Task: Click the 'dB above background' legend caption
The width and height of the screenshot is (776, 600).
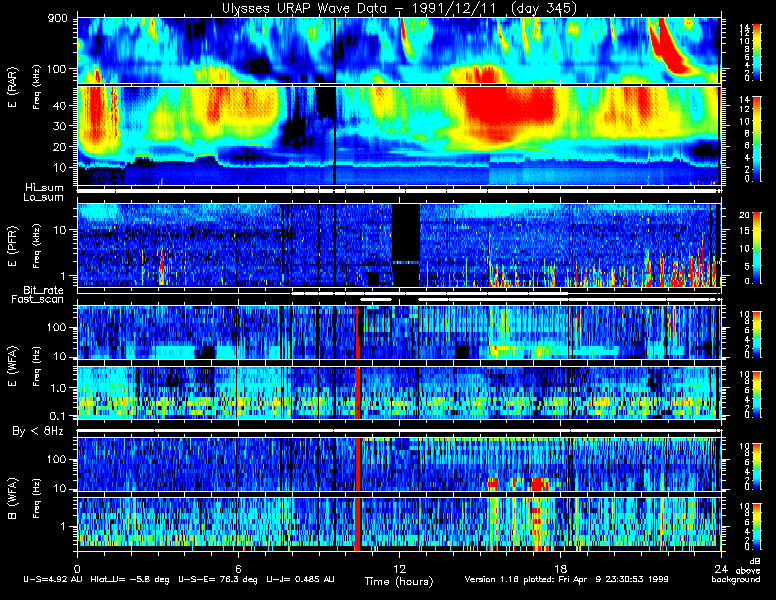Action: coord(736,570)
